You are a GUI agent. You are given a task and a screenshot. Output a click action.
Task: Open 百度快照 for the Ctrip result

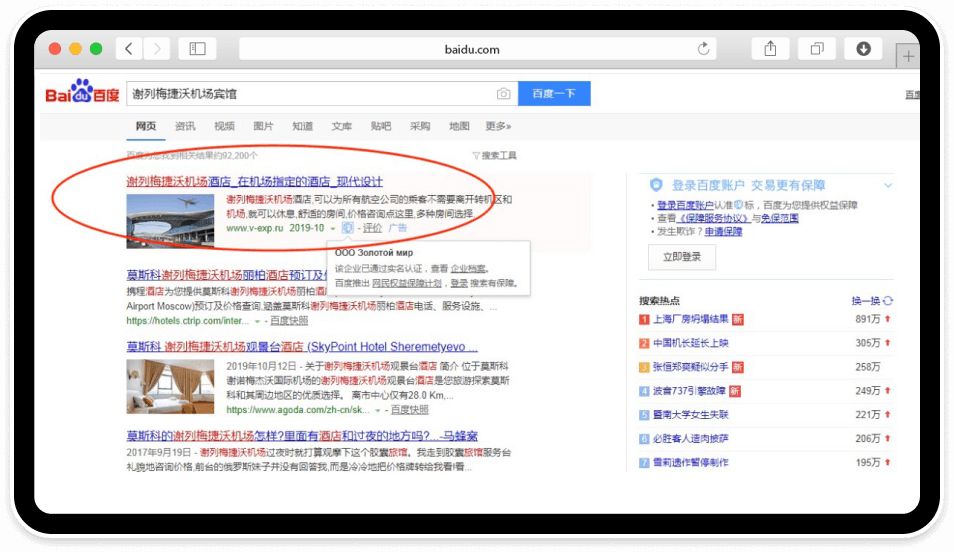coord(289,321)
